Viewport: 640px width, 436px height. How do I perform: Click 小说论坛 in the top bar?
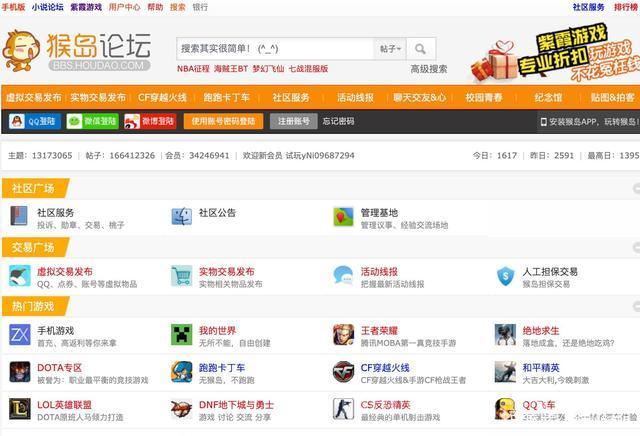(48, 7)
